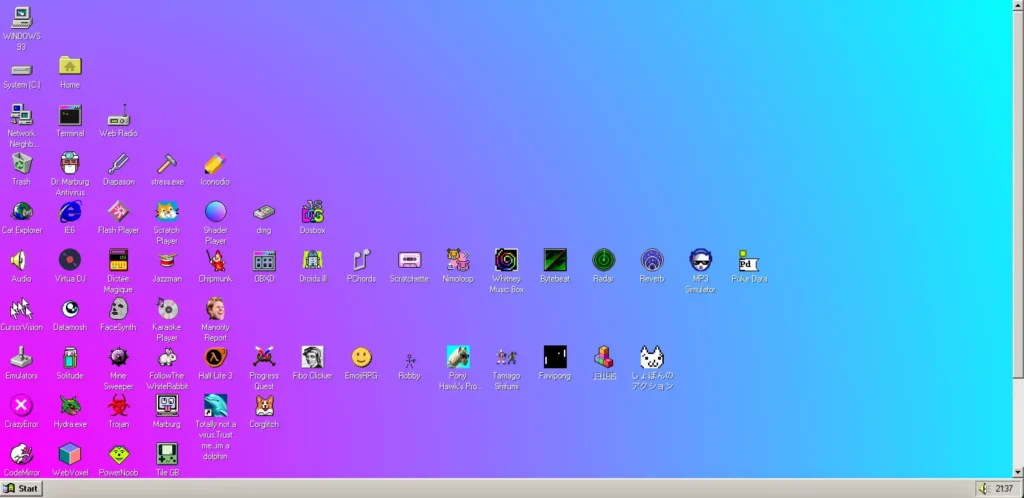Launch the IE6 icon
The image size is (1024, 498).
coord(70,212)
